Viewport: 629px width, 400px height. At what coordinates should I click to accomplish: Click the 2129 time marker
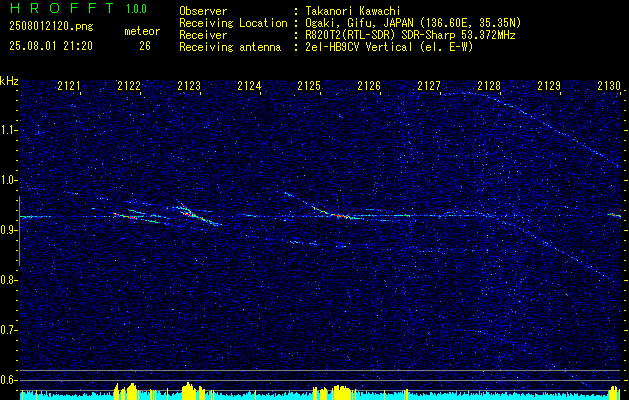549,86
